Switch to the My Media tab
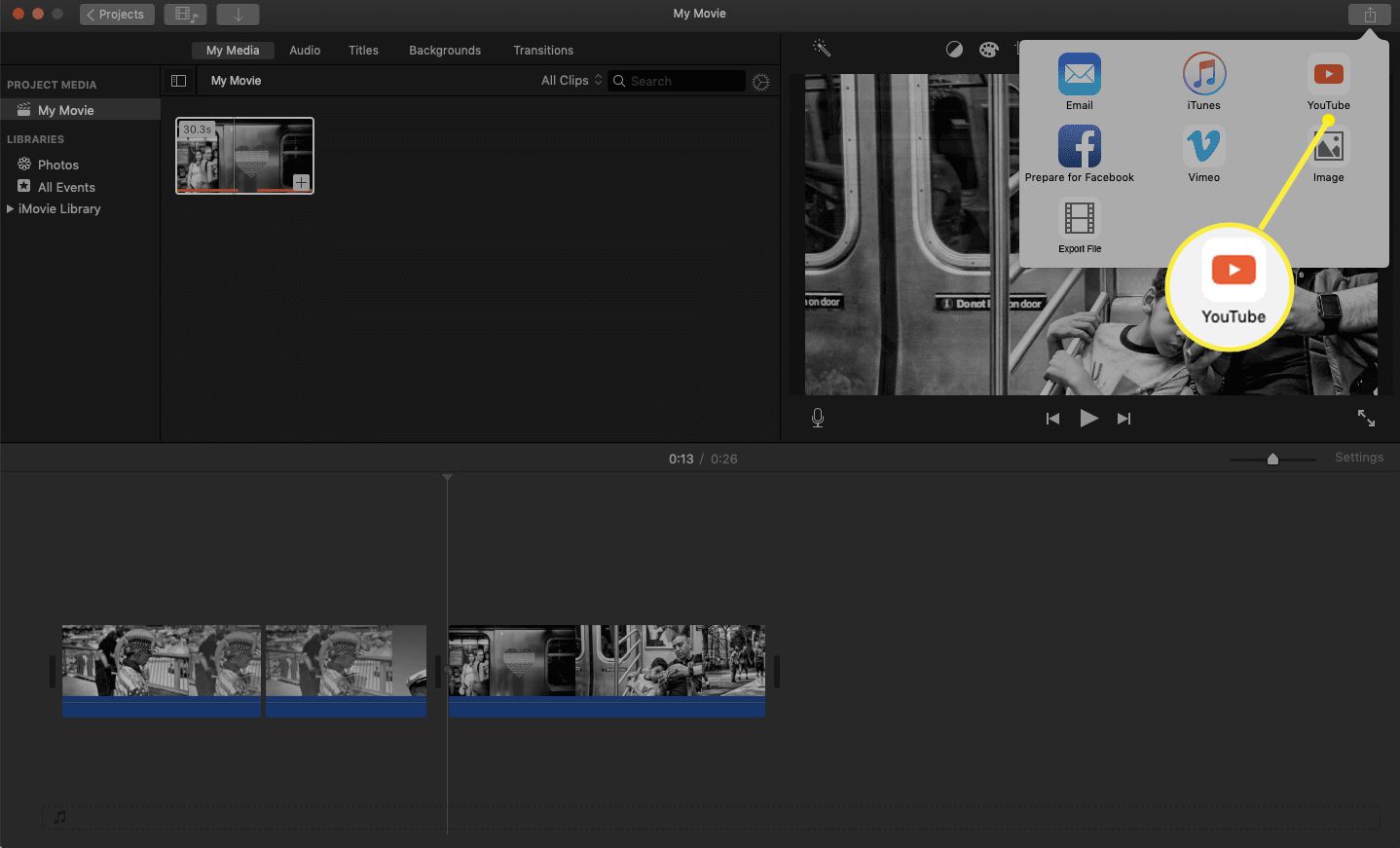Image resolution: width=1400 pixels, height=848 pixels. click(x=233, y=51)
